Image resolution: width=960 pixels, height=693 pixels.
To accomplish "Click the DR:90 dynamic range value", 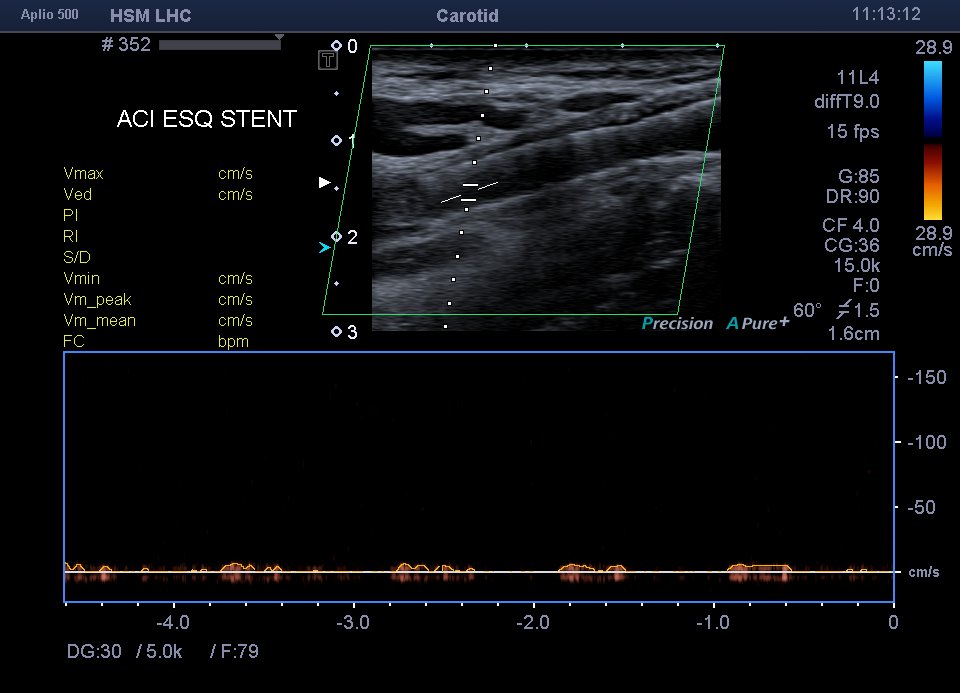I will click(x=852, y=197).
